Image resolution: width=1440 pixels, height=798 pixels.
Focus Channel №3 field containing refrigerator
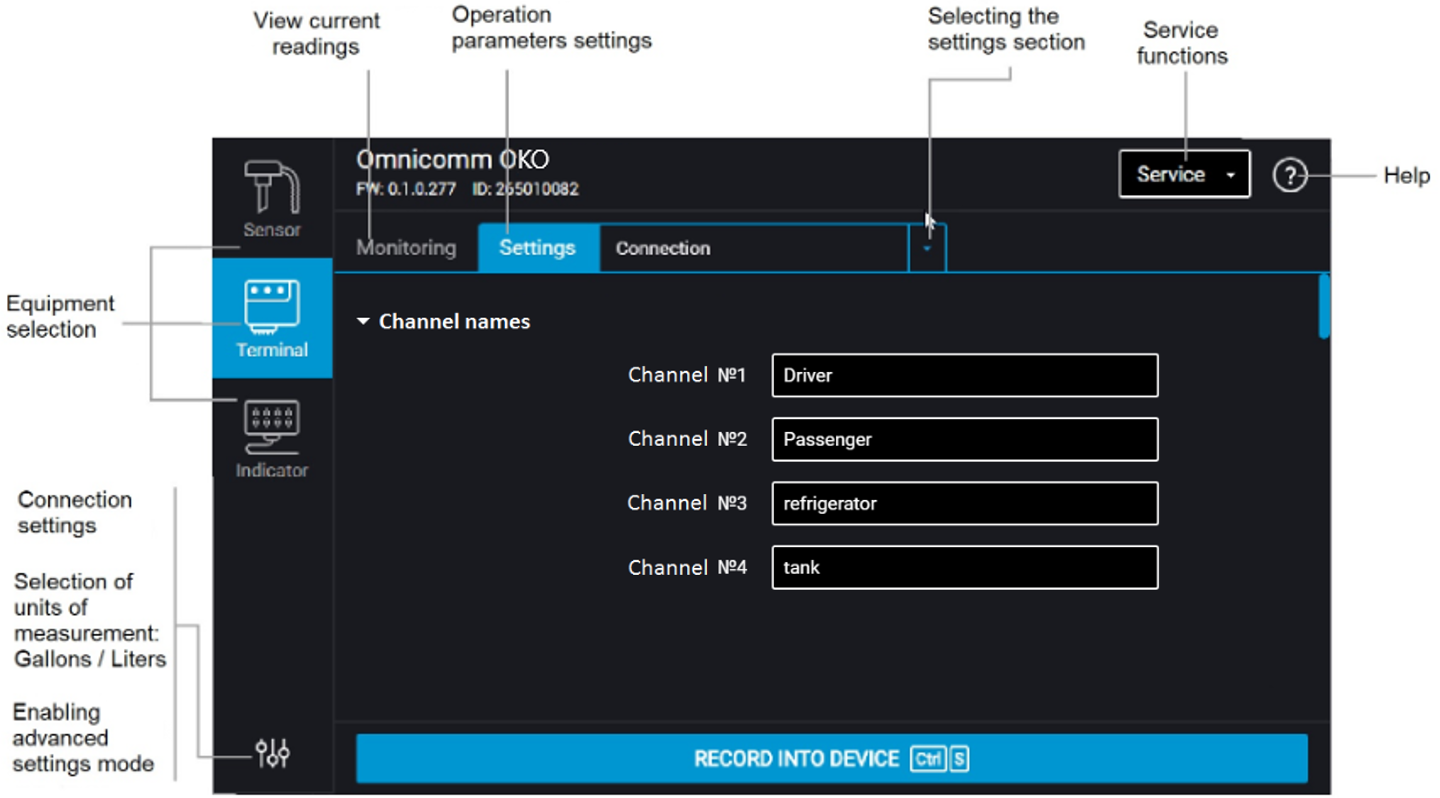coord(965,503)
